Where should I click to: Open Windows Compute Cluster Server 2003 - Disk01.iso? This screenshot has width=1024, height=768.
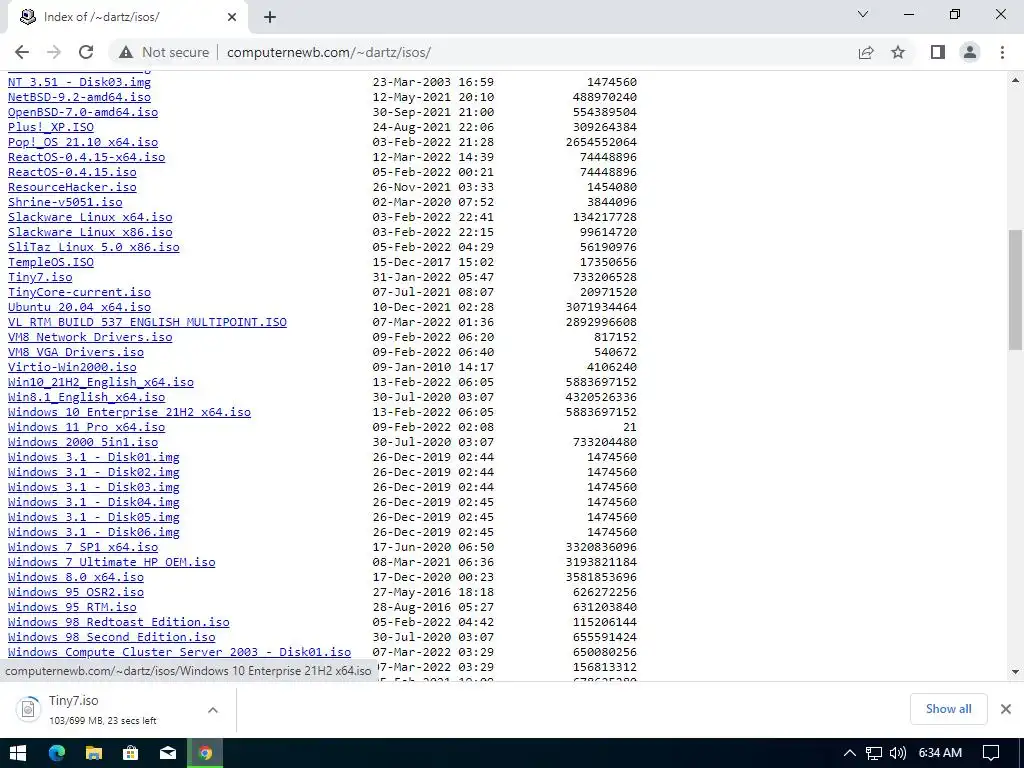point(180,652)
